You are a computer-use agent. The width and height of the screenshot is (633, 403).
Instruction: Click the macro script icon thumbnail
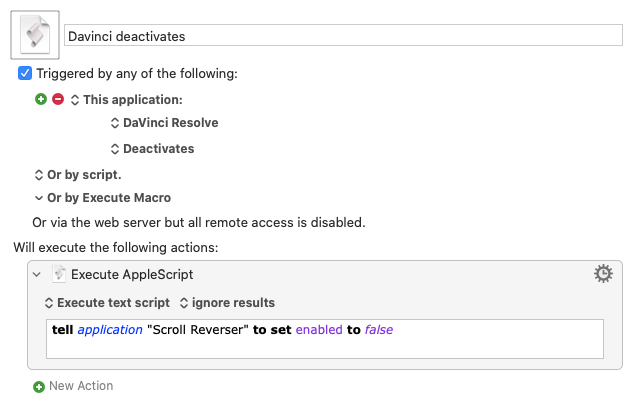[x=35, y=35]
